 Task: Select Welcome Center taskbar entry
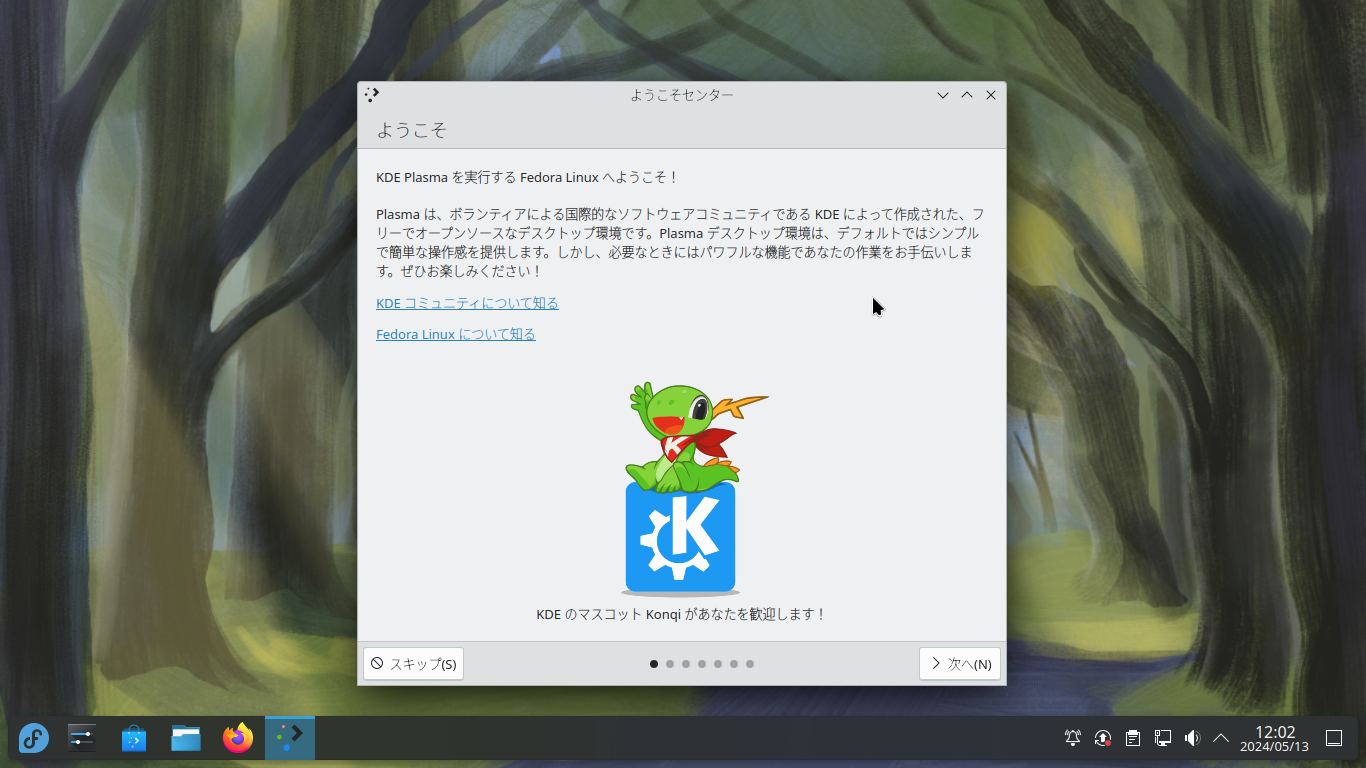click(290, 738)
